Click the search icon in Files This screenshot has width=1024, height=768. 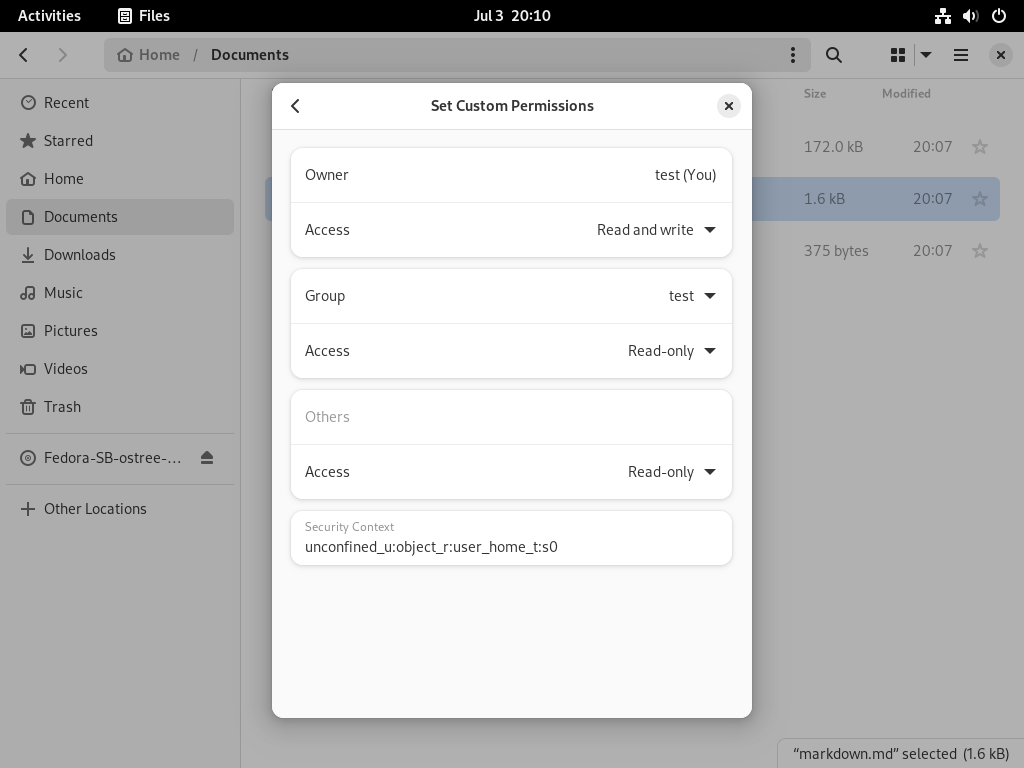833,55
